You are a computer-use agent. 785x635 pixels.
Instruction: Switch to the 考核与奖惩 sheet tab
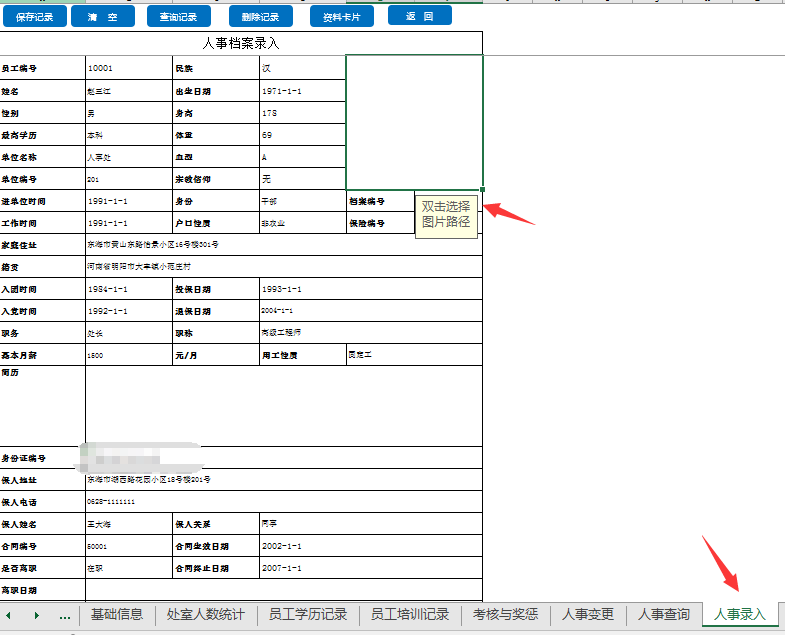(505, 614)
